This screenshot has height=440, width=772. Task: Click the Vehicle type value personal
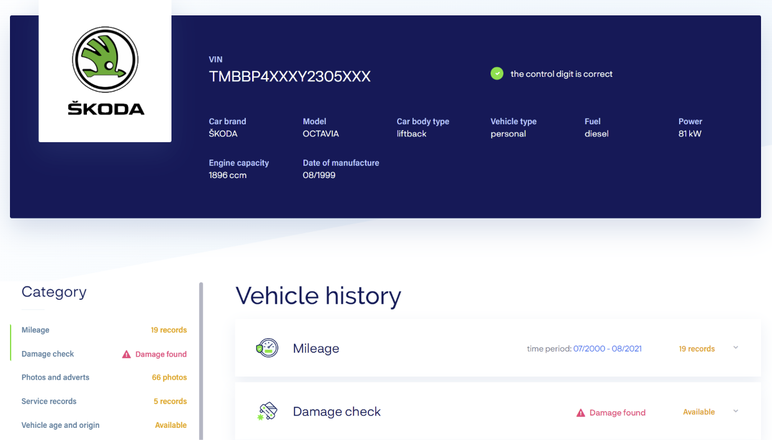pos(508,134)
